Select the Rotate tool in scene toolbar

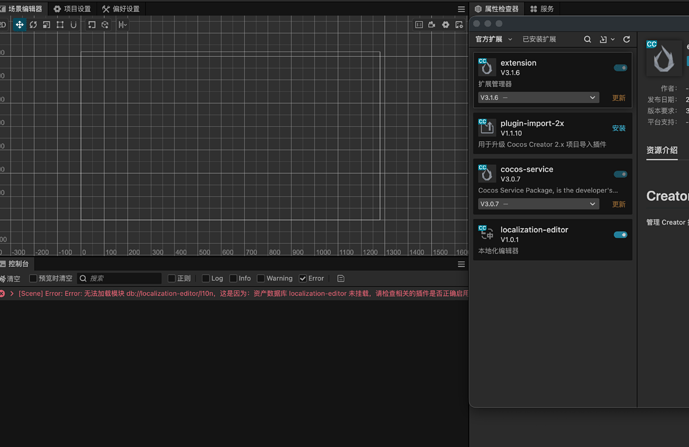pyautogui.click(x=33, y=25)
